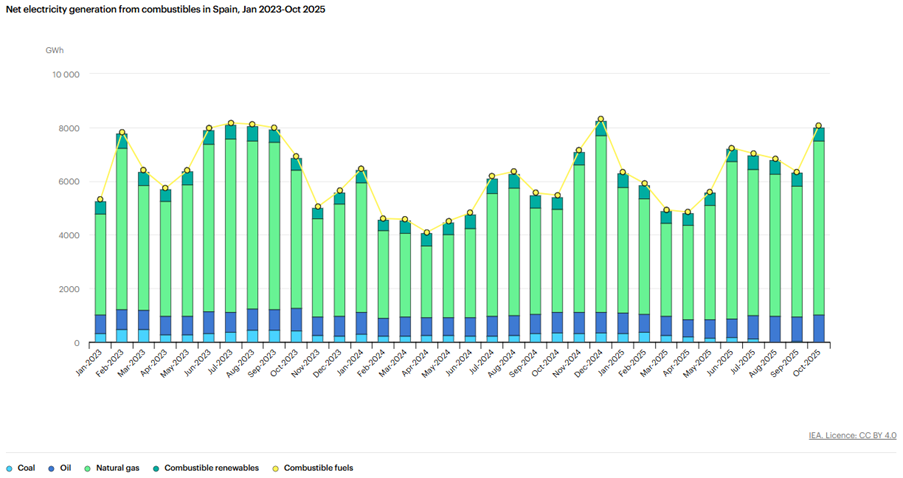The image size is (903, 478).
Task: Click the Oct-2025 yellow data marker
Action: [818, 126]
